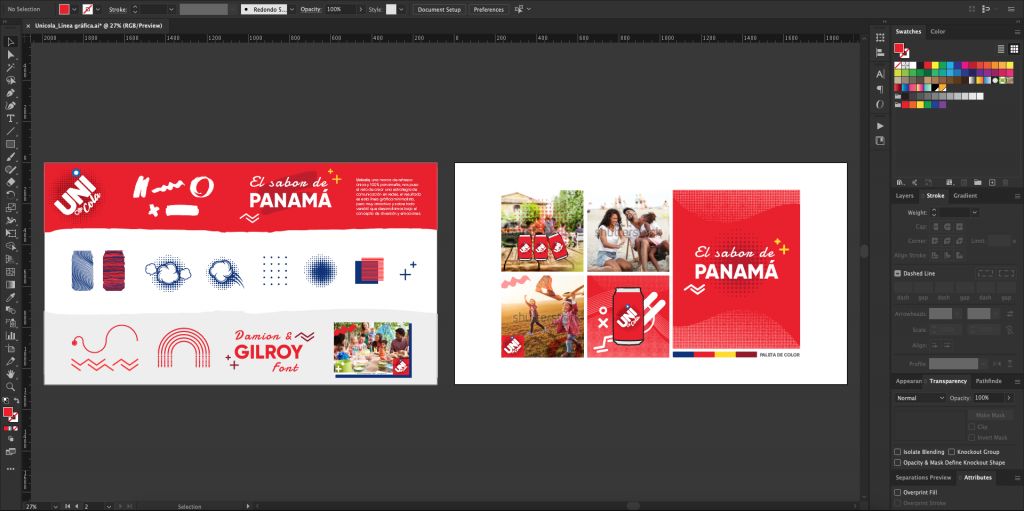Open the Style dropdown in control bar
This screenshot has width=1024, height=511.
tap(401, 9)
